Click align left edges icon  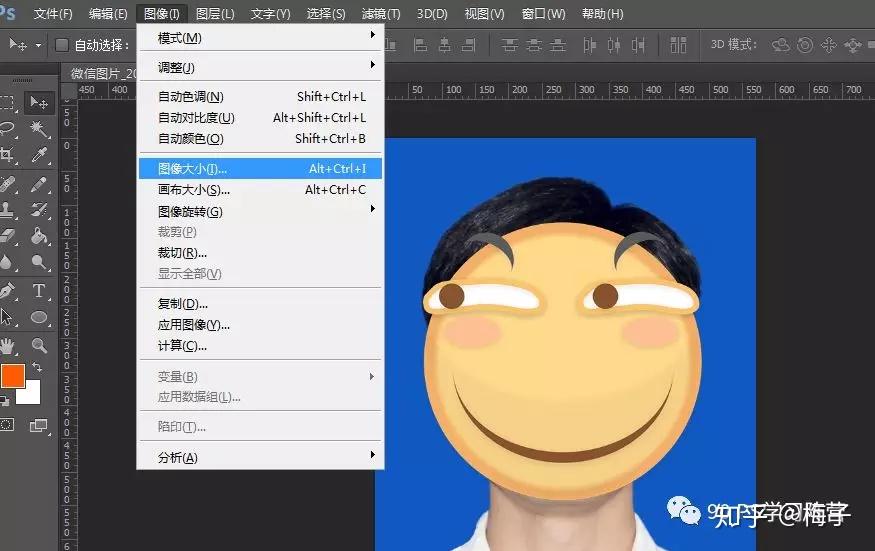point(421,45)
